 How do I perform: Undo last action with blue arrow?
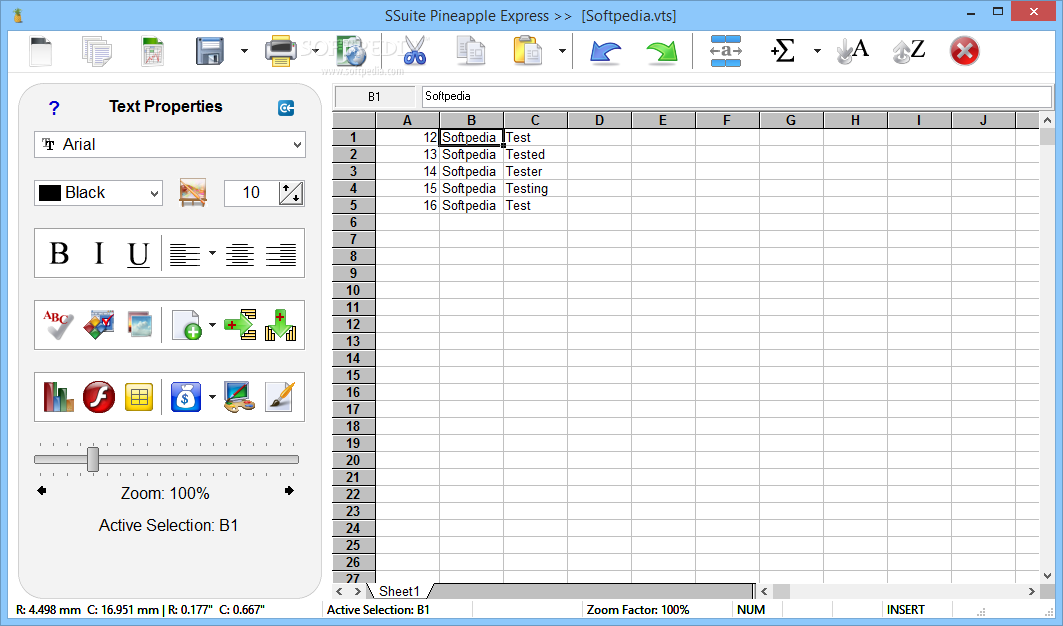pos(605,52)
